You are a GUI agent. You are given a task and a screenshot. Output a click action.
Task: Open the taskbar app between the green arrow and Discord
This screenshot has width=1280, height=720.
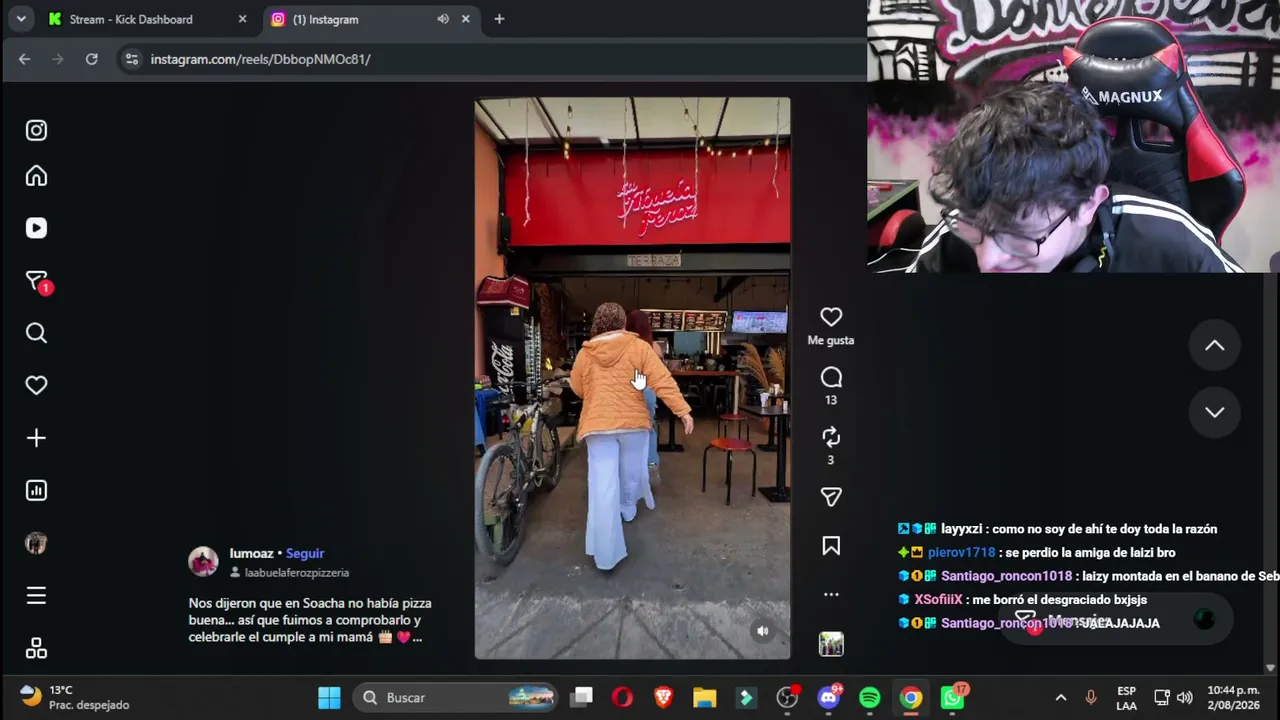click(788, 698)
